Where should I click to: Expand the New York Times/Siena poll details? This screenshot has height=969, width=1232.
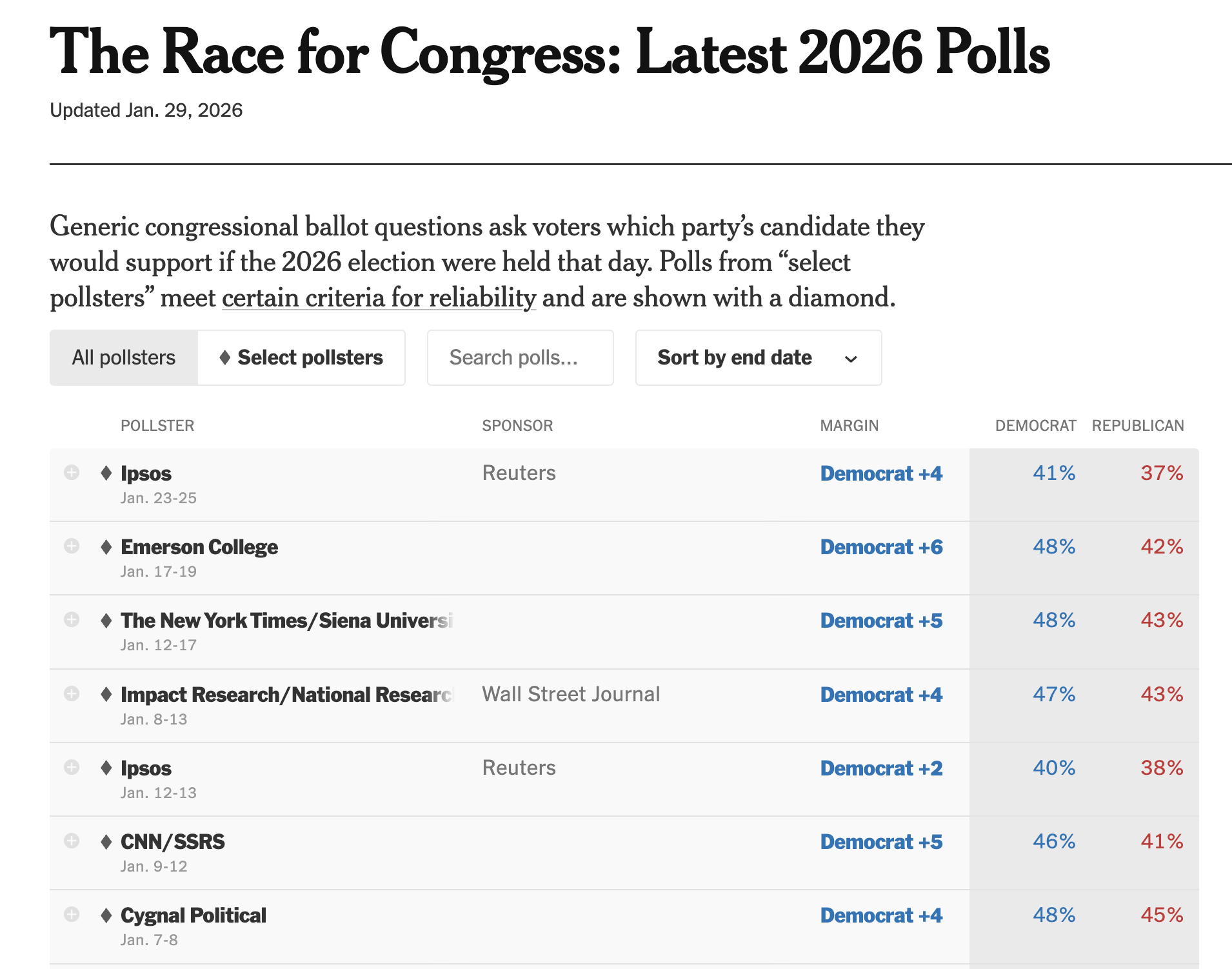tap(72, 619)
